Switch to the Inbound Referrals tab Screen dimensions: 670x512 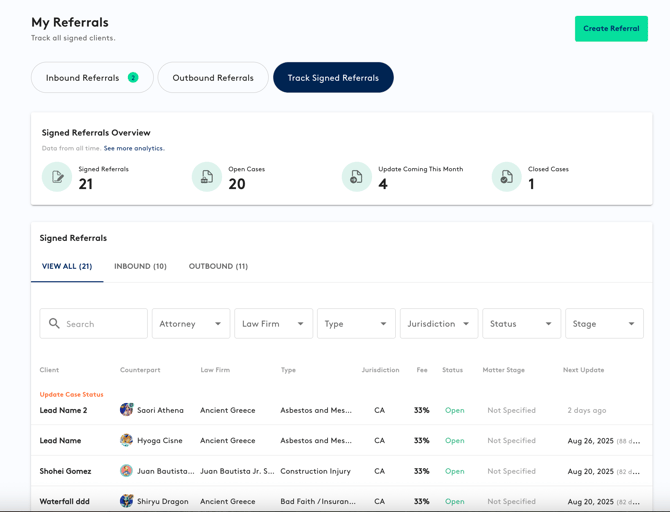click(92, 78)
